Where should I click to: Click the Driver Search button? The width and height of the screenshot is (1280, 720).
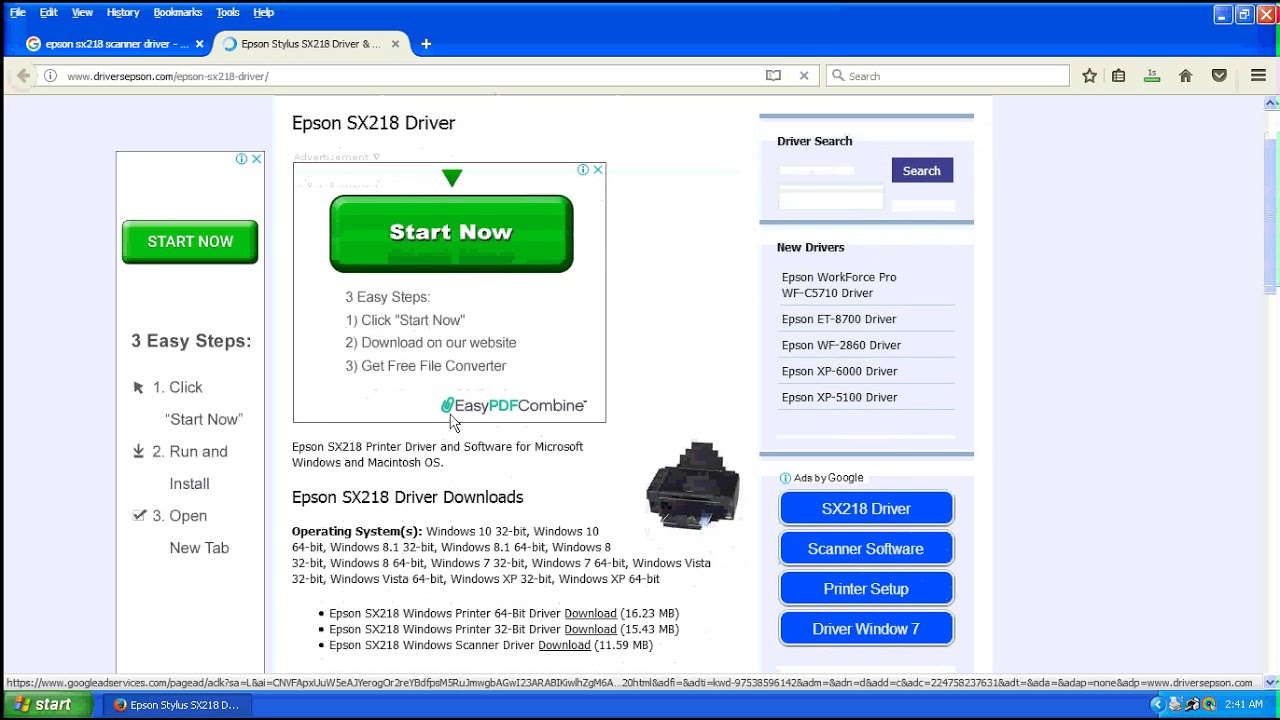click(x=922, y=171)
